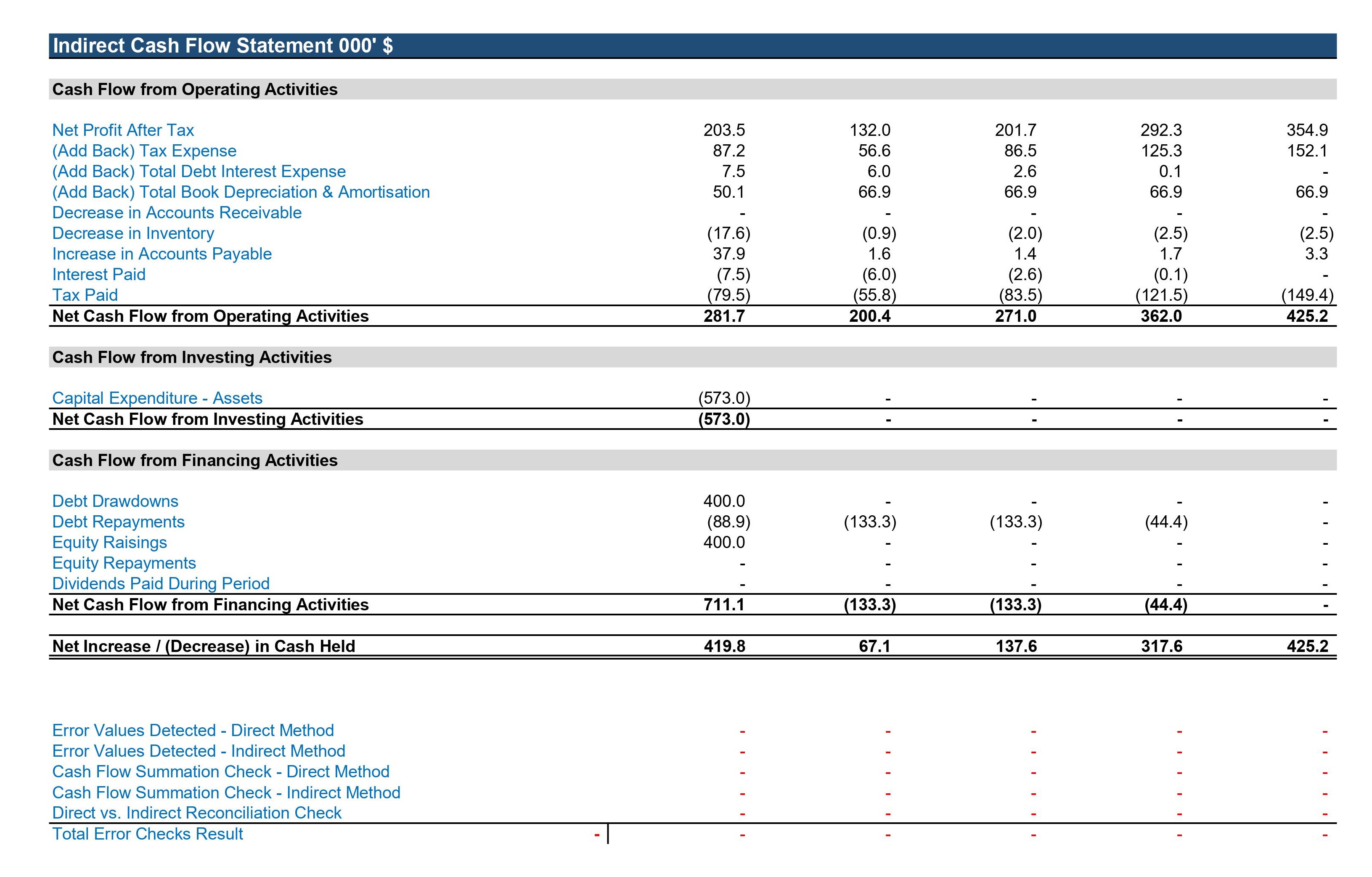Click the Tax Paid label
1372x877 pixels.
click(x=85, y=295)
